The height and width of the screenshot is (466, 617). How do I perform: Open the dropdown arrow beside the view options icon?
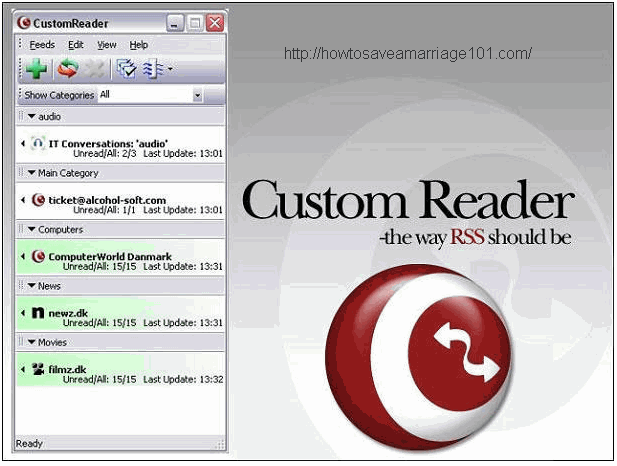click(x=170, y=69)
